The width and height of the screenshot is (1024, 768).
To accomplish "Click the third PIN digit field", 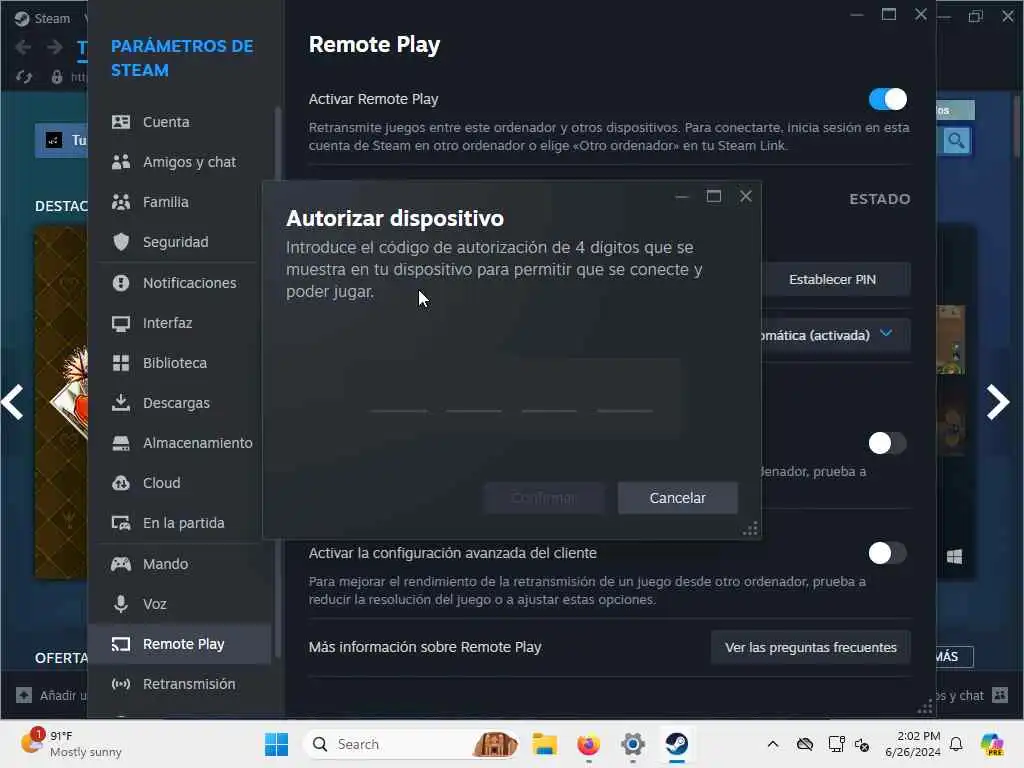I will (549, 398).
